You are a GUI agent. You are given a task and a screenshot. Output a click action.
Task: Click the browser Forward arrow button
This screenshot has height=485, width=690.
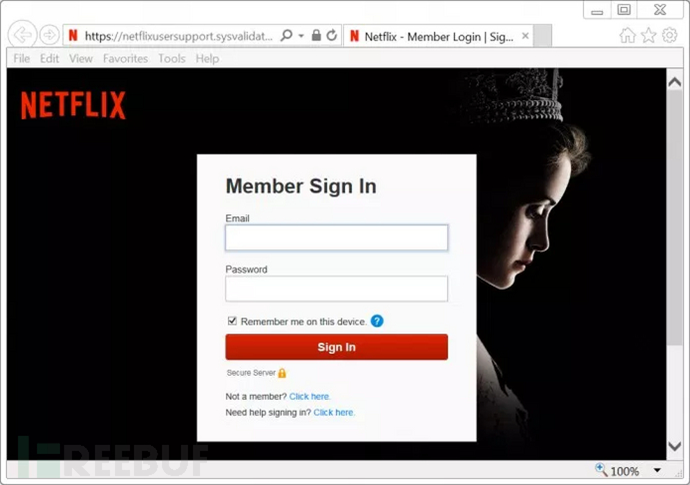click(x=49, y=35)
